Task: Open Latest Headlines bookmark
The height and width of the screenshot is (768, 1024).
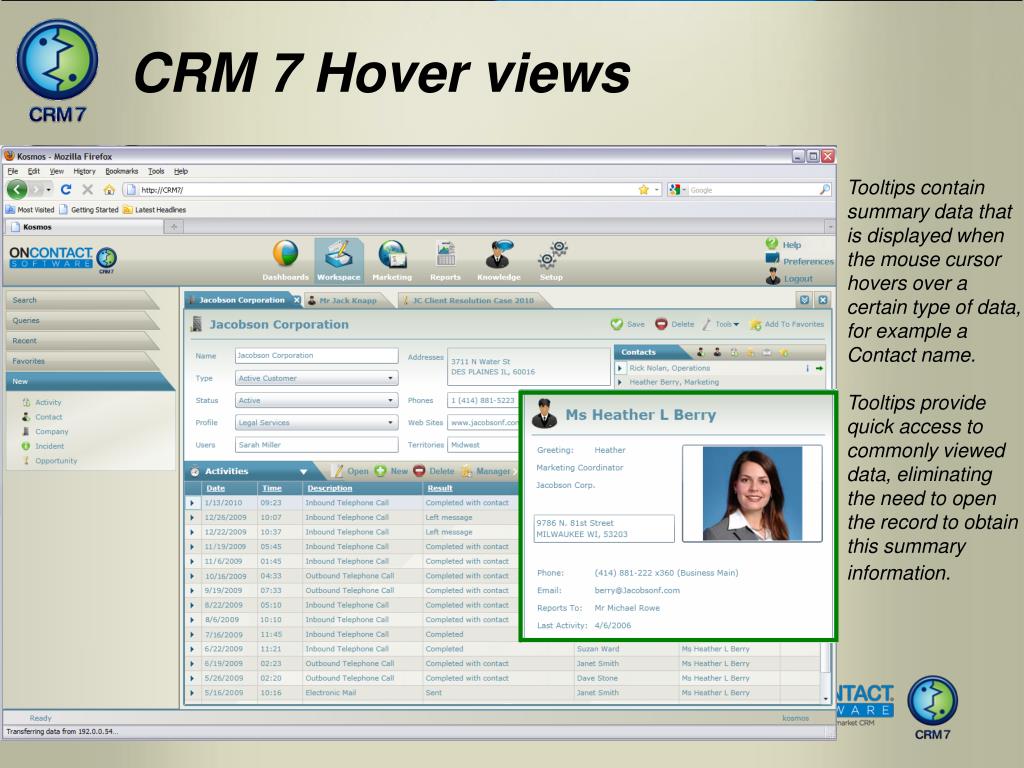Action: coord(154,210)
